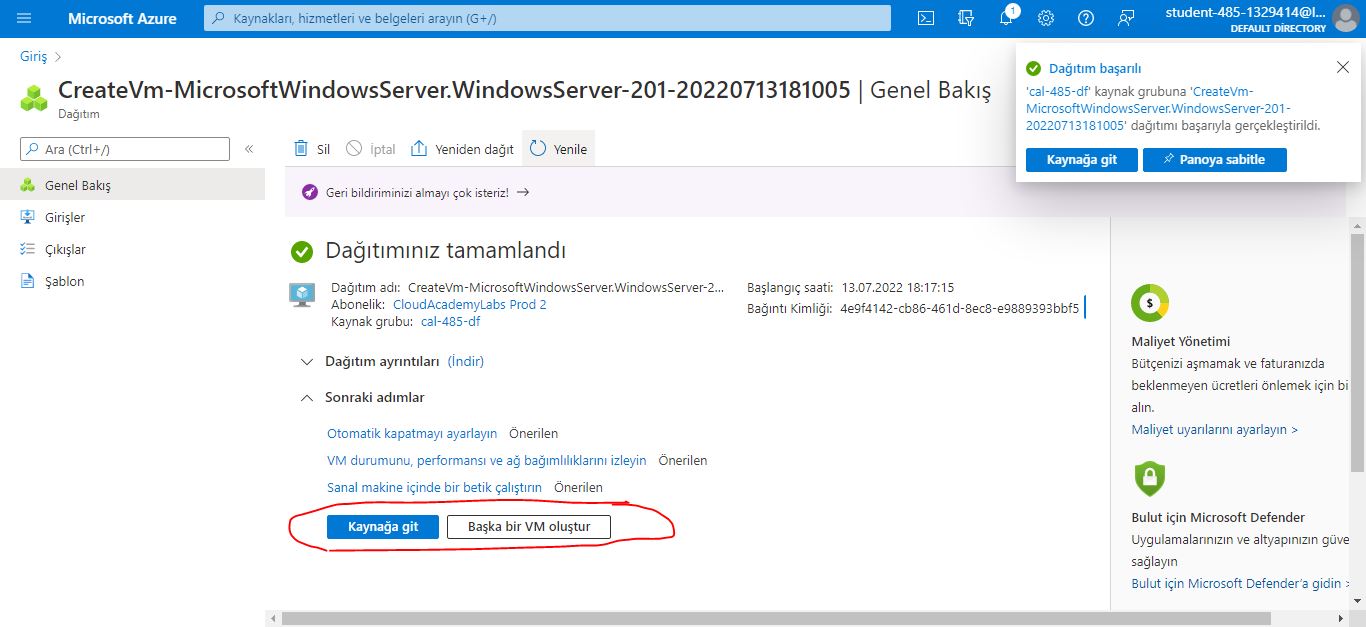Screen dimensions: 1366x627
Task: Open the Help question mark icon
Action: (x=1086, y=18)
